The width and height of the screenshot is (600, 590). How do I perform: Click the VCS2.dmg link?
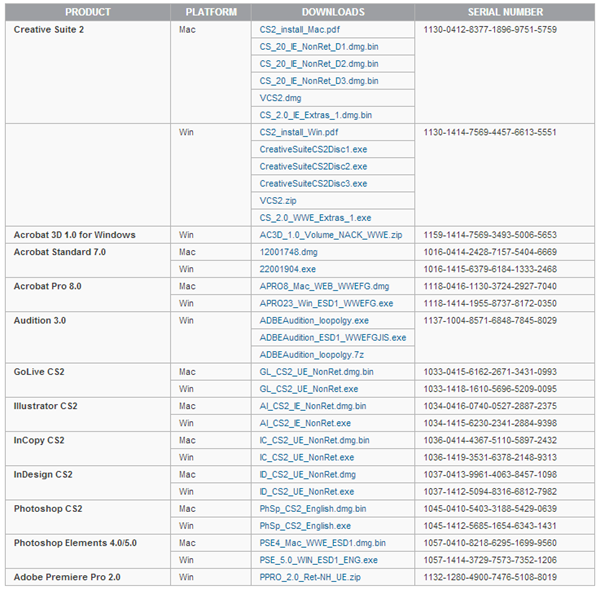click(x=280, y=98)
